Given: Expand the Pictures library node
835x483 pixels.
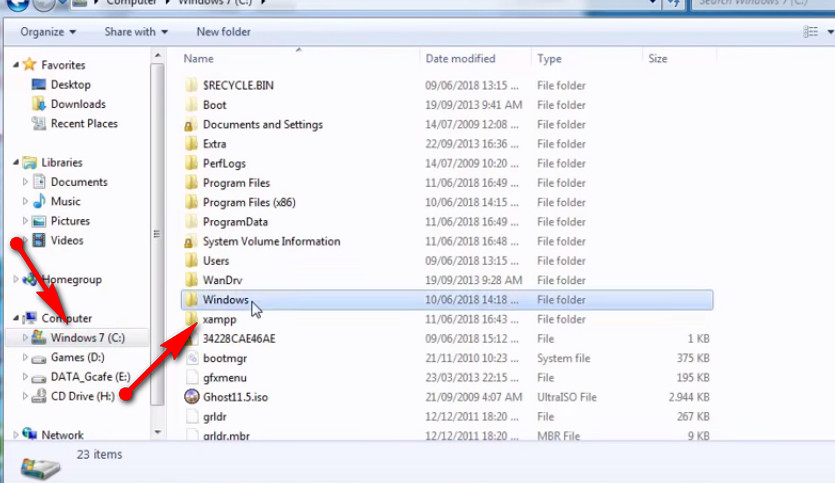Looking at the screenshot, I should [x=25, y=220].
